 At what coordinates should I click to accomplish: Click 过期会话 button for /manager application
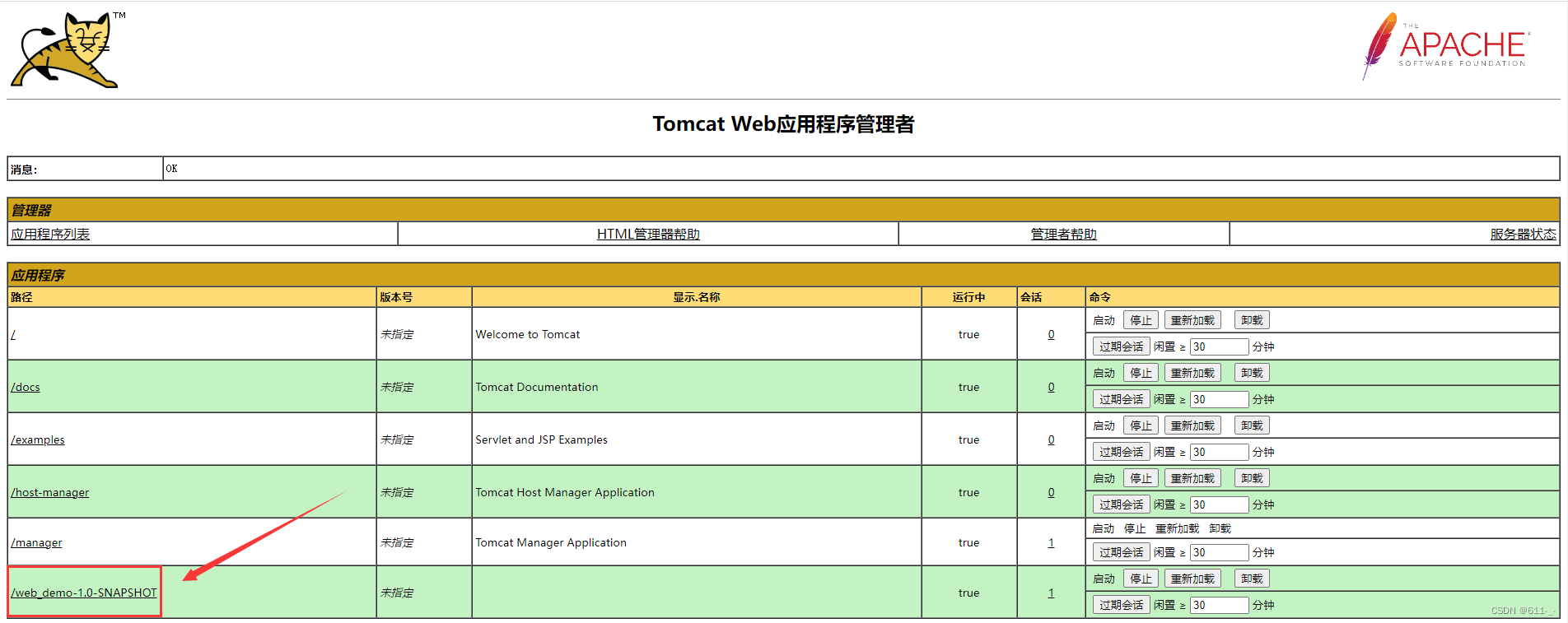click(x=1121, y=552)
